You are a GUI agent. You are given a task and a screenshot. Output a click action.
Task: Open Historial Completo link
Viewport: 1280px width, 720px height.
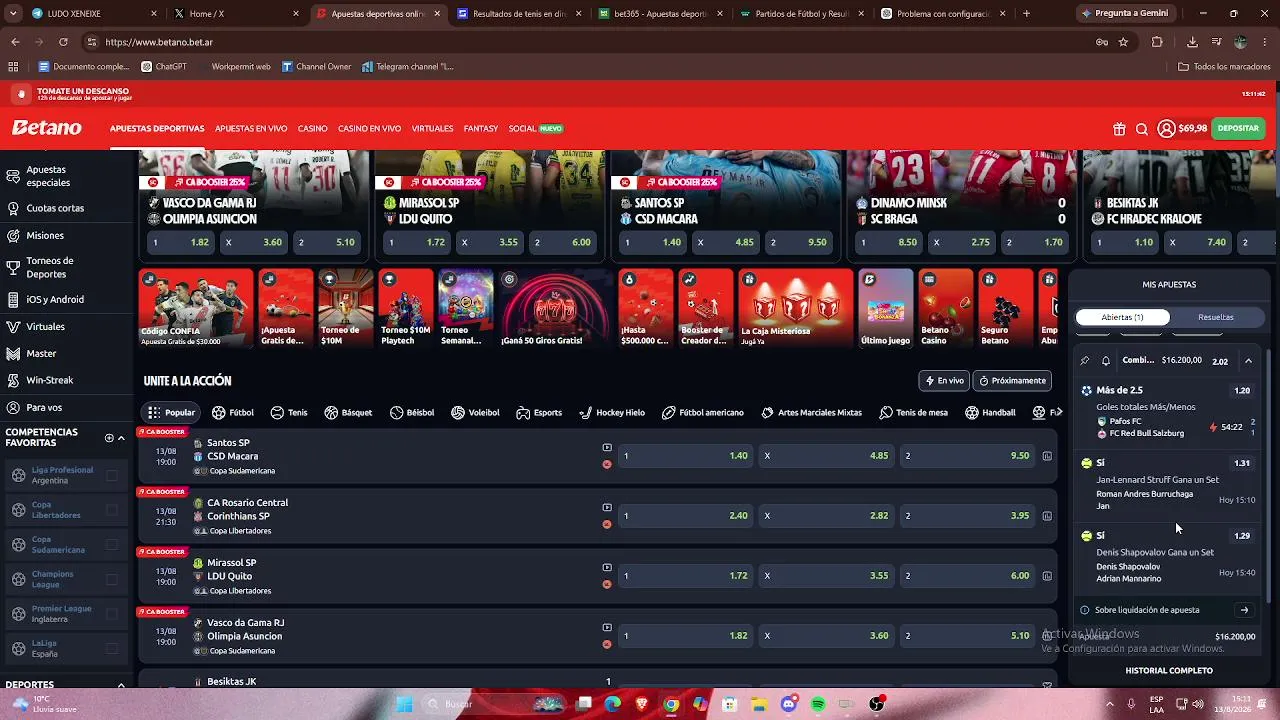(x=1169, y=671)
